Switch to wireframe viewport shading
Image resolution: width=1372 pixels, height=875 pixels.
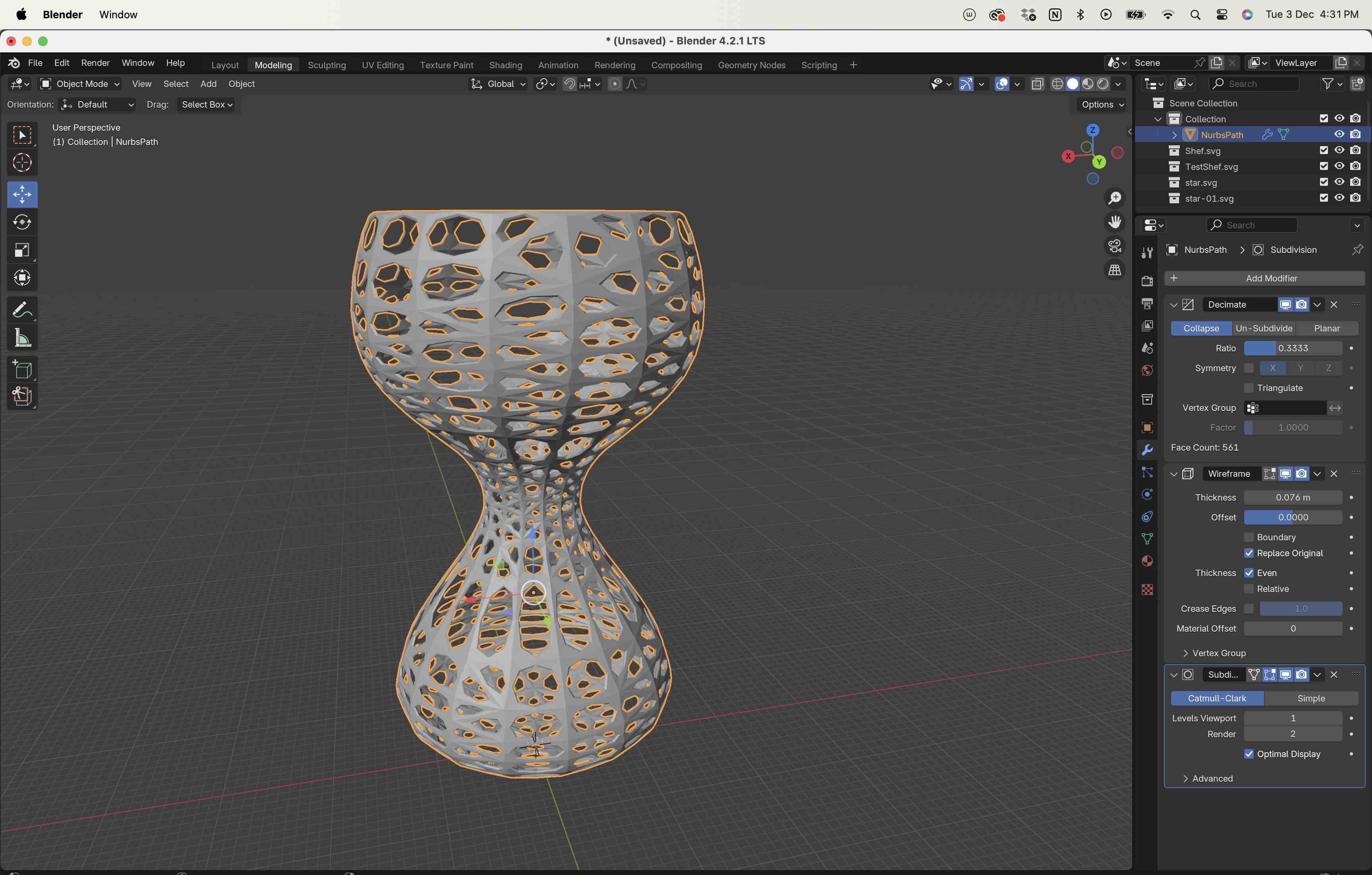tap(1058, 84)
